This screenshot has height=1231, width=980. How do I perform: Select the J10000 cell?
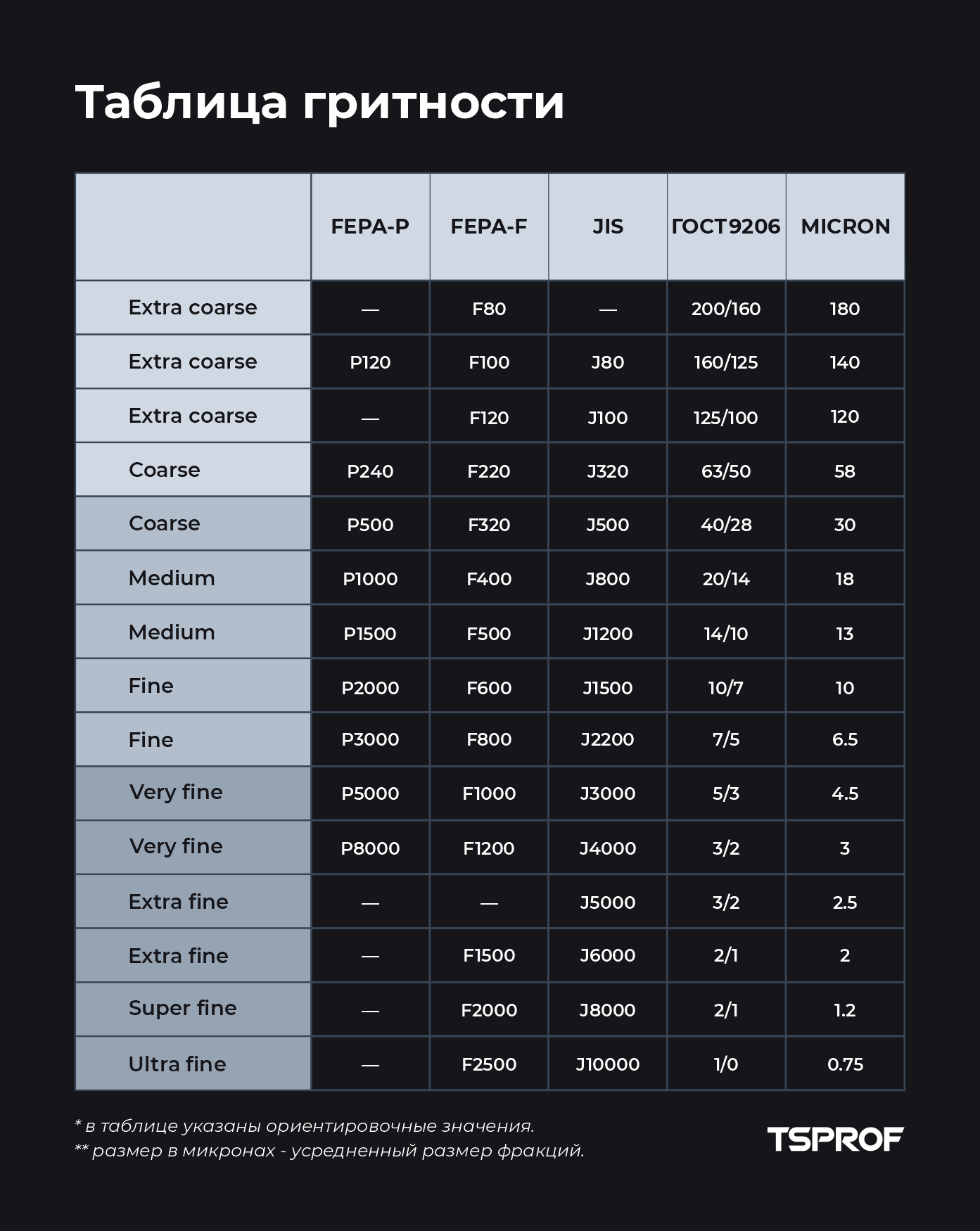pyautogui.click(x=608, y=1064)
